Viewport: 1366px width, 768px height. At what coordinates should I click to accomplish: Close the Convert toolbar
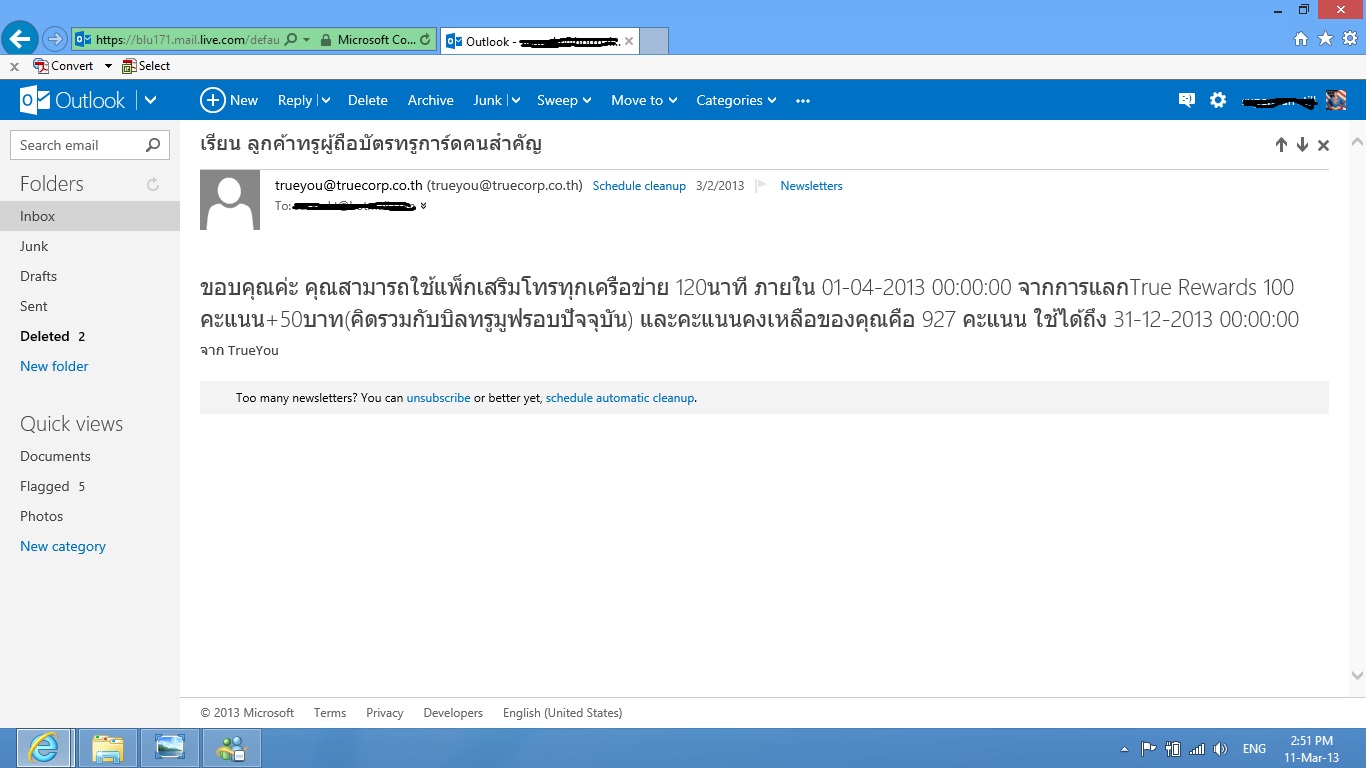tap(14, 66)
